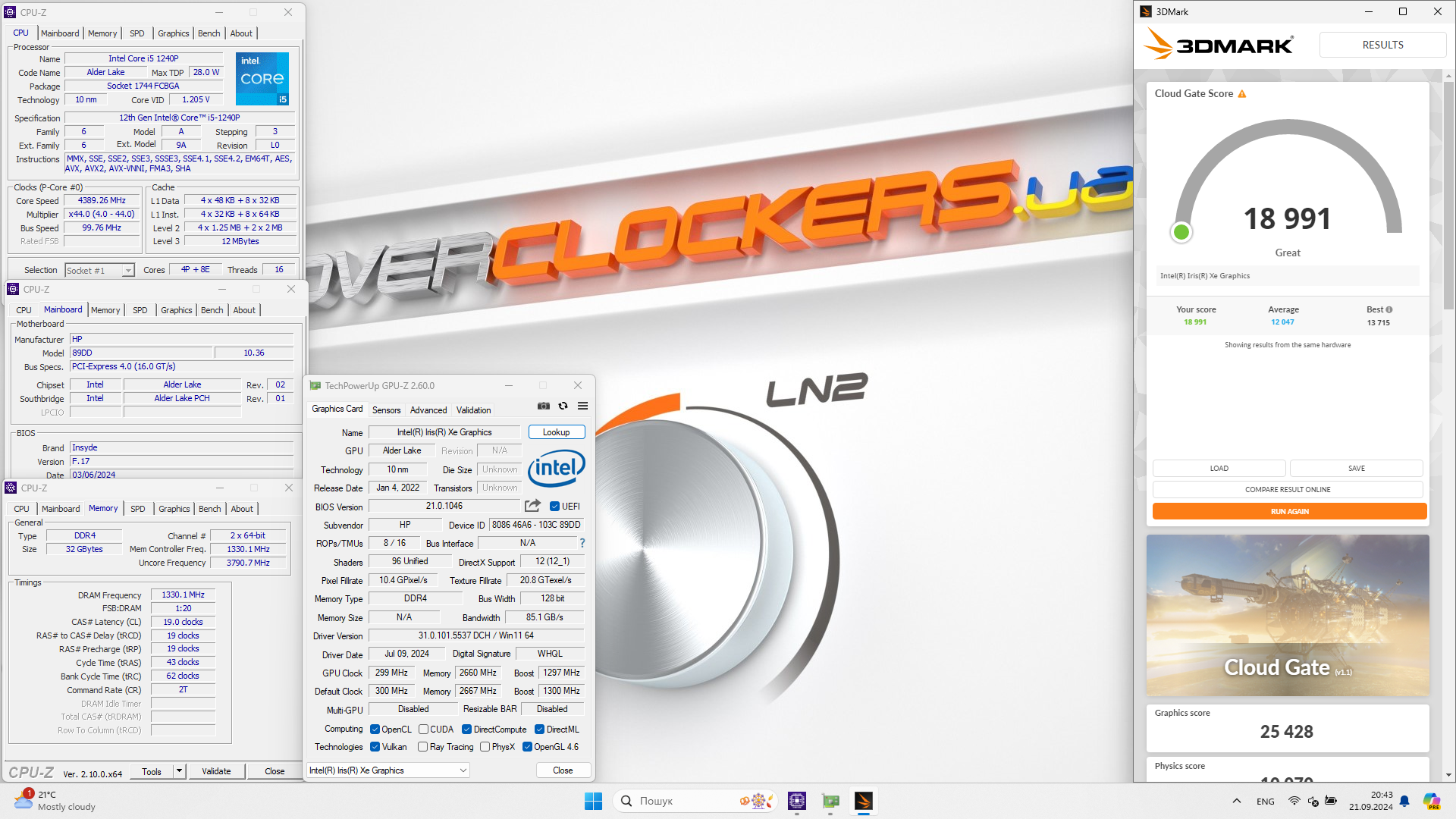Open Copilot preview icon in taskbar

tap(1432, 801)
